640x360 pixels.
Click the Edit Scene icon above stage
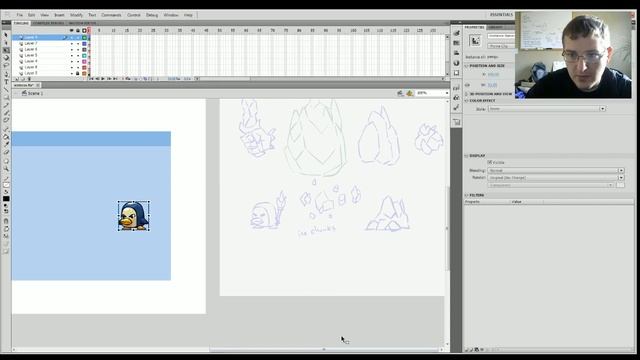tap(400, 93)
